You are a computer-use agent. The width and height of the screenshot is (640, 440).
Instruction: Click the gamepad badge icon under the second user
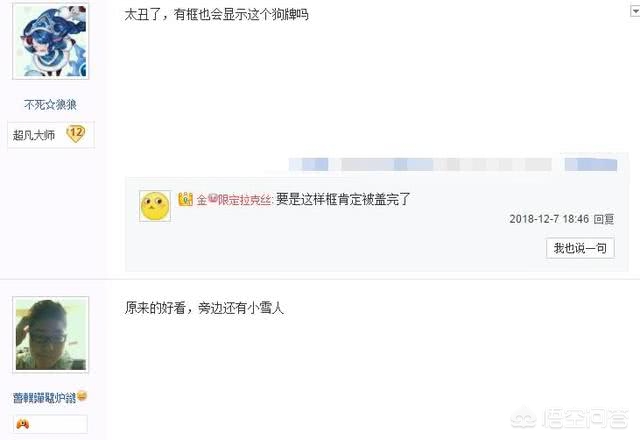click(x=22, y=424)
